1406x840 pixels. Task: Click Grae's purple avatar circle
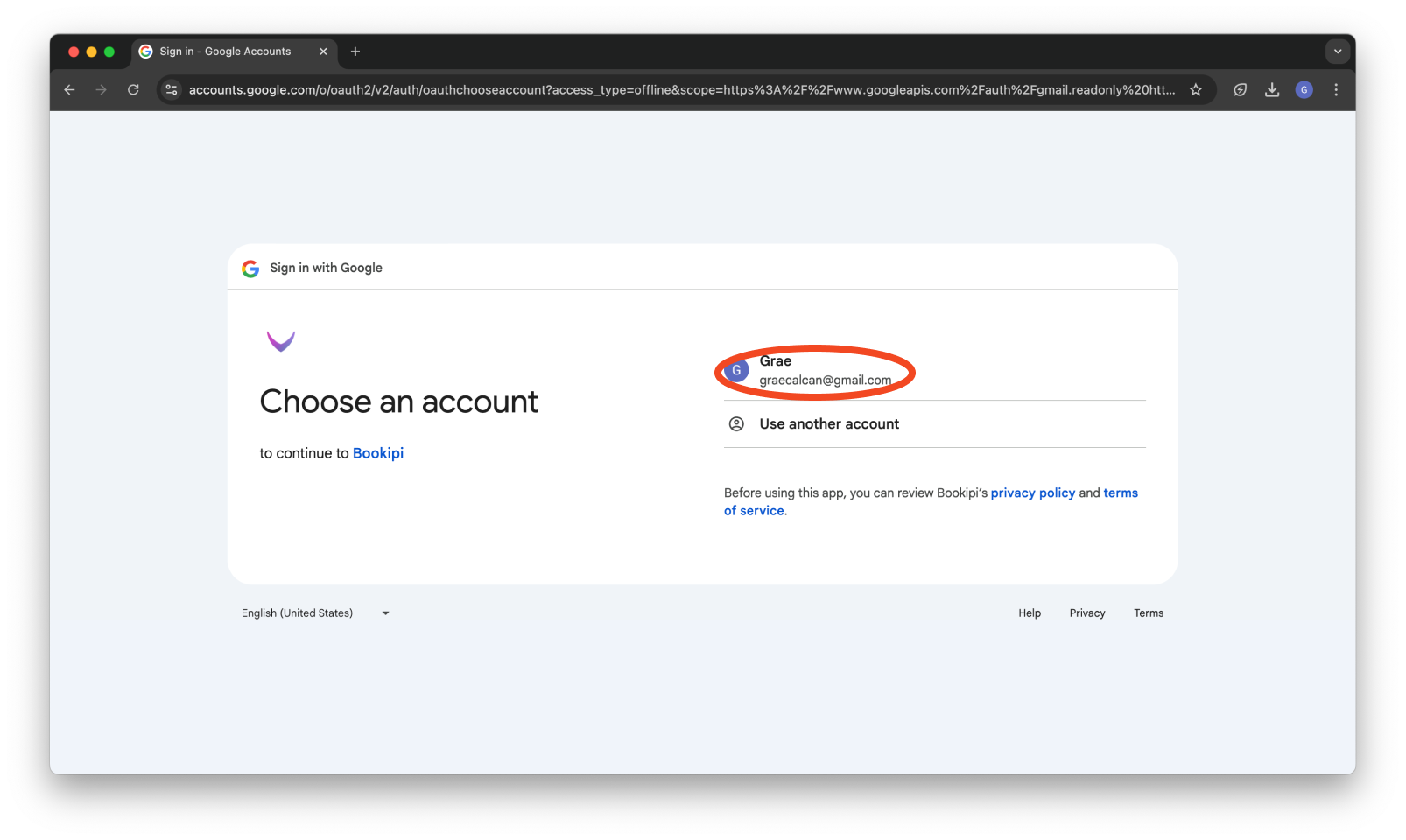735,370
